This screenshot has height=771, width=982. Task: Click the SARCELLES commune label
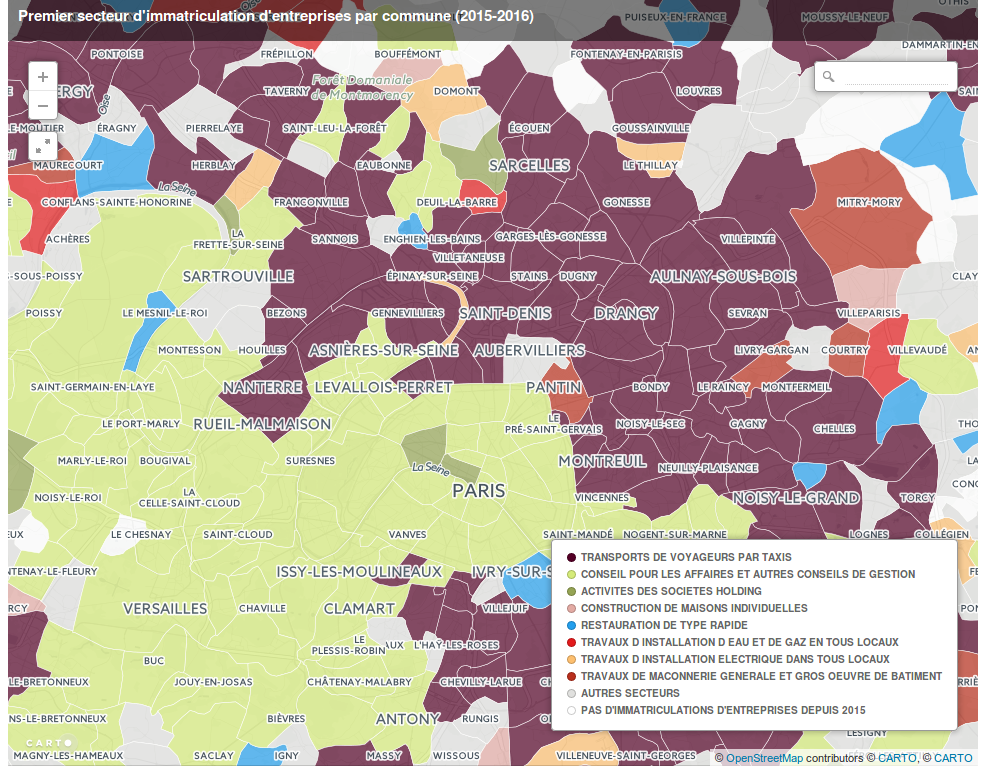point(529,165)
